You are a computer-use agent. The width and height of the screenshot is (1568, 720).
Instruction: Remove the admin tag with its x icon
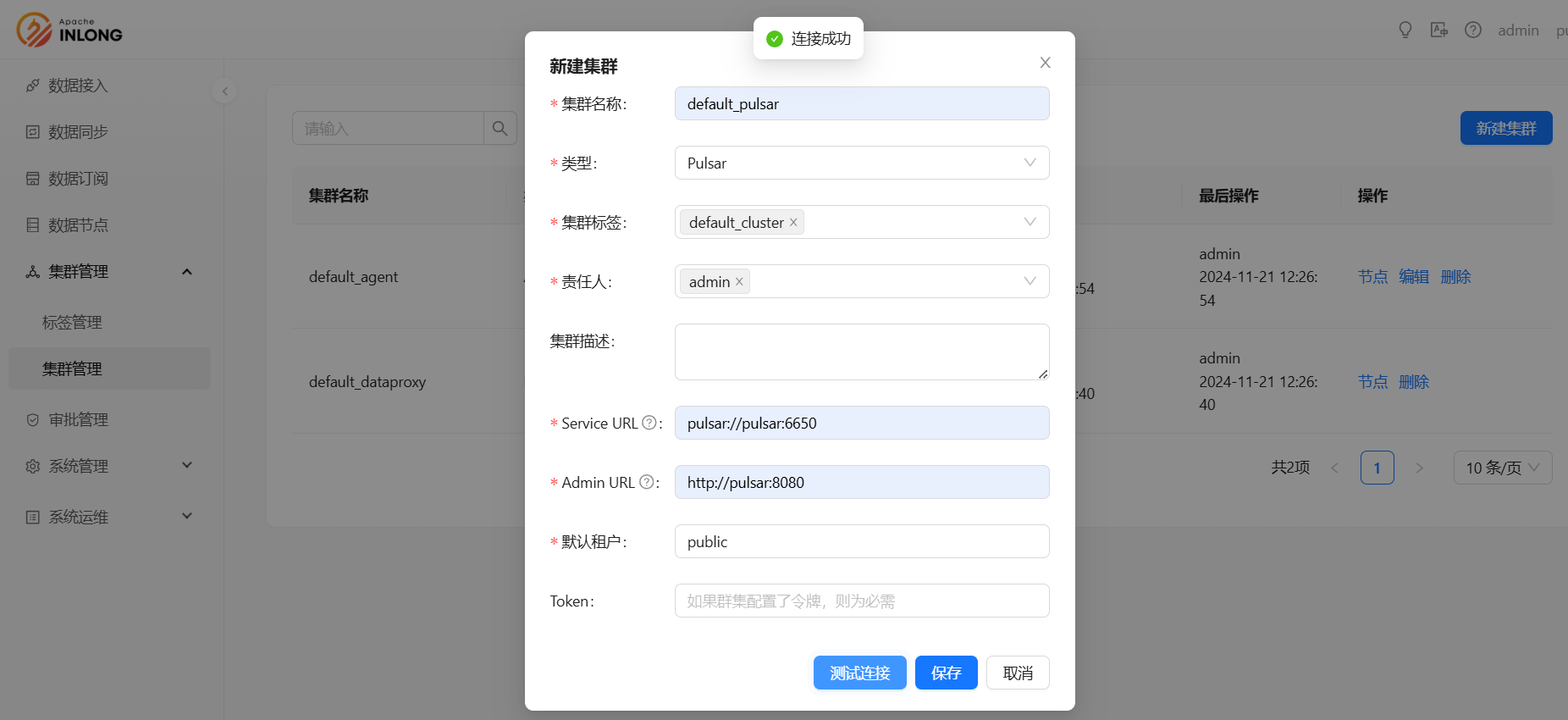[x=739, y=282]
